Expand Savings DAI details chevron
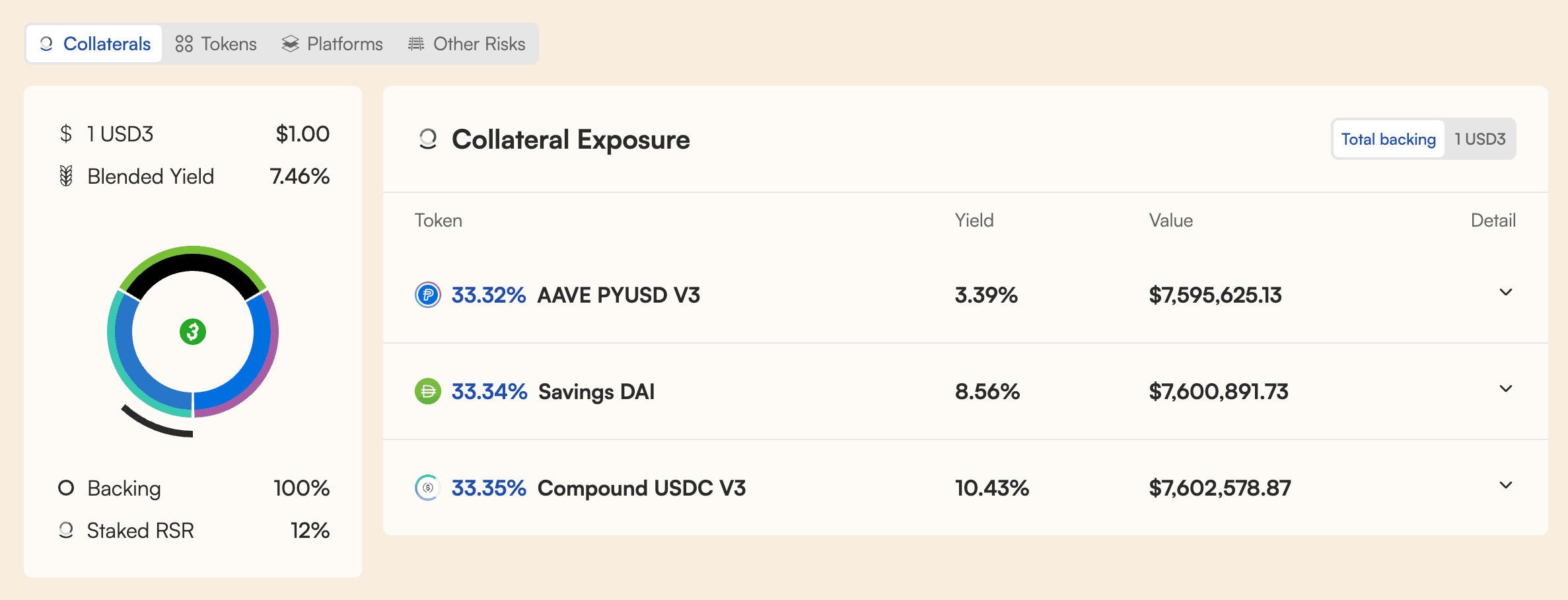The image size is (1568, 600). (x=1505, y=389)
